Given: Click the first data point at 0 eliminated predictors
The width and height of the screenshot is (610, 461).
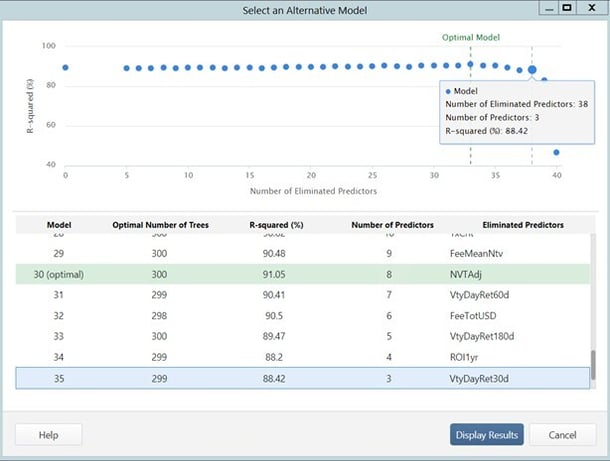Looking at the screenshot, I should [x=65, y=68].
